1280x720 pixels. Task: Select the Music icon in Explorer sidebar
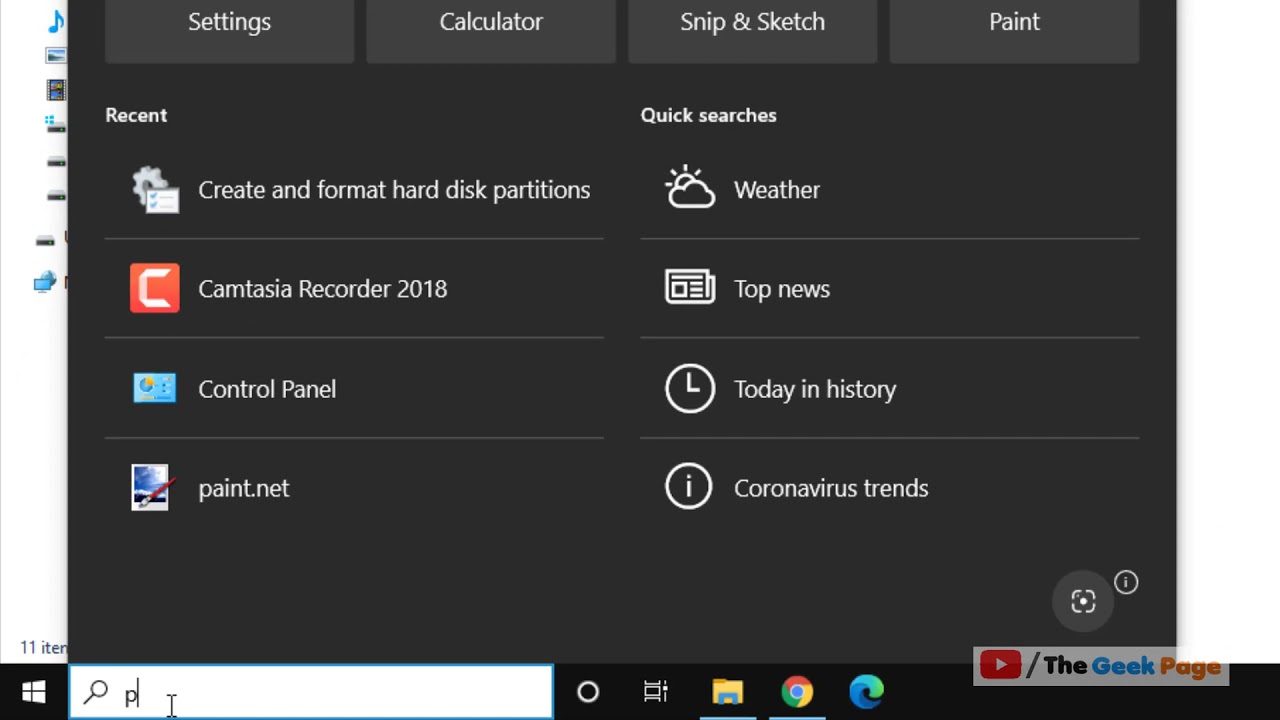pyautogui.click(x=56, y=20)
